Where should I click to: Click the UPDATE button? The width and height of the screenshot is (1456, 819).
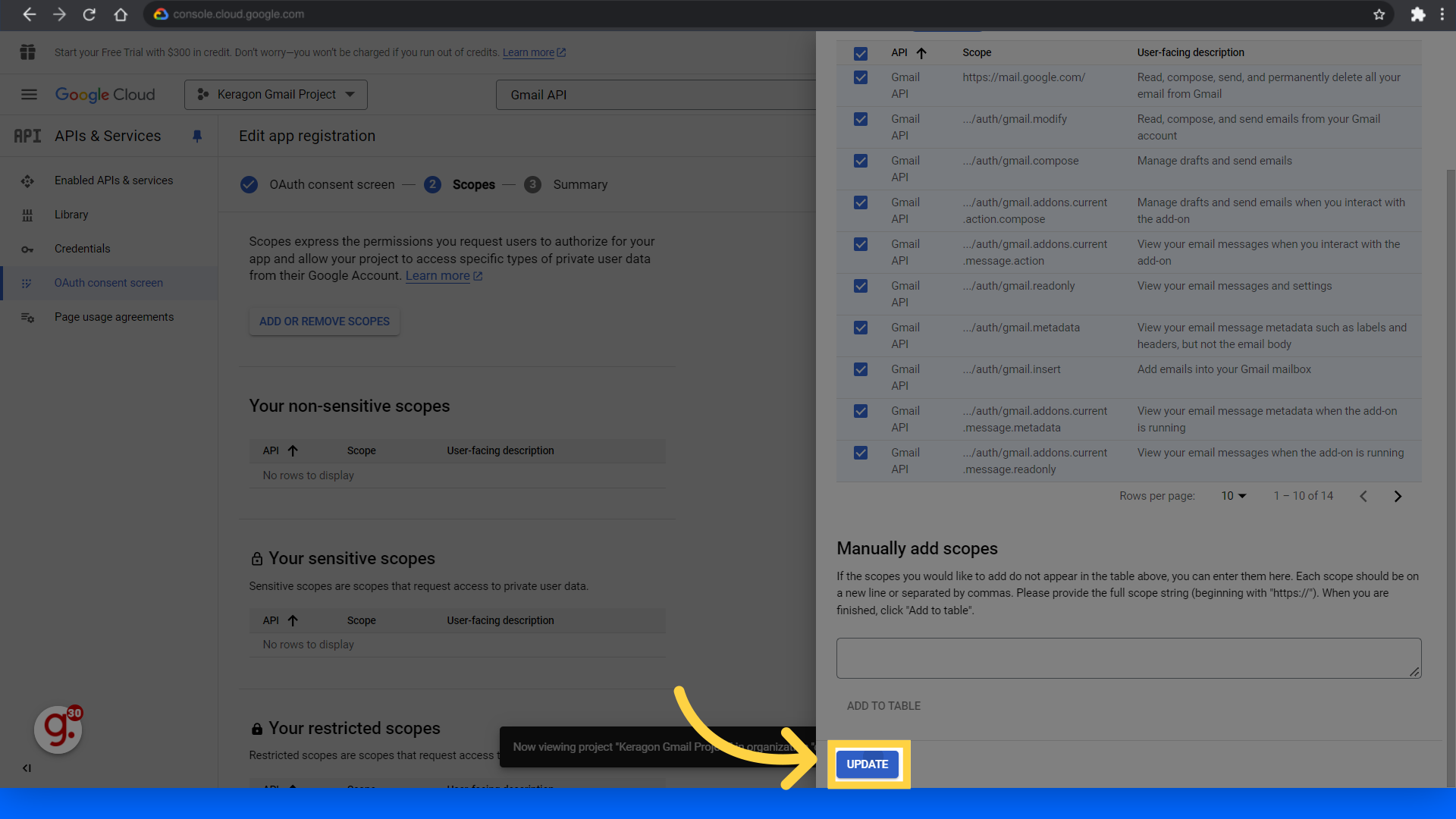[868, 764]
